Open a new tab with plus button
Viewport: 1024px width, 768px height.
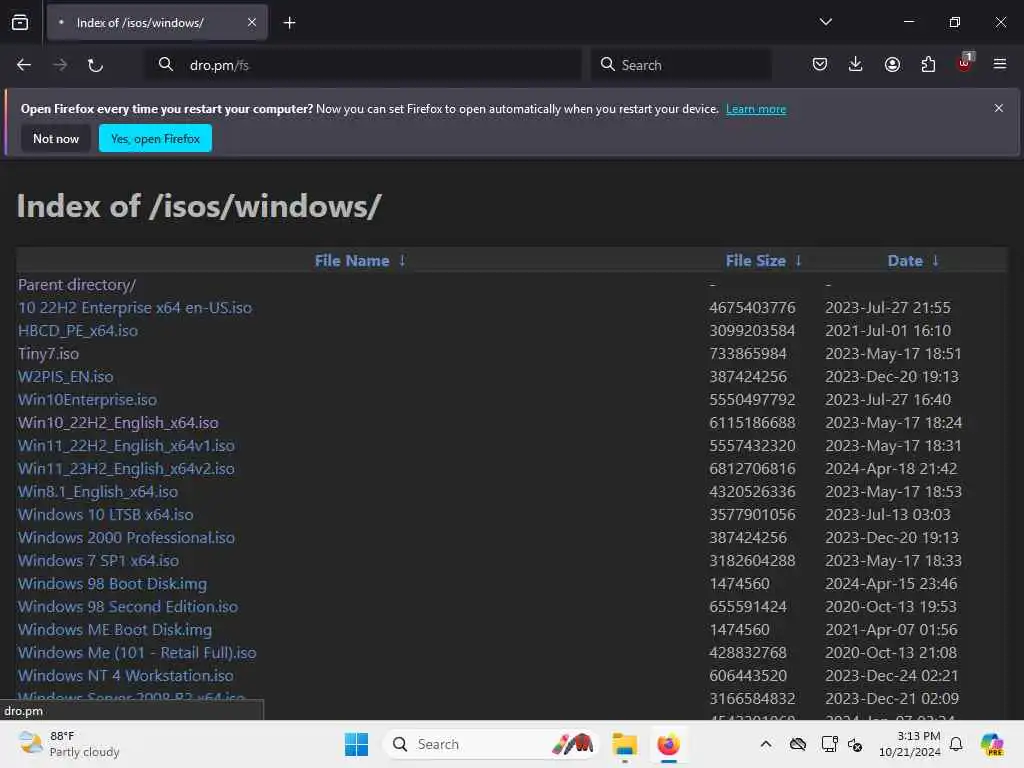(289, 23)
